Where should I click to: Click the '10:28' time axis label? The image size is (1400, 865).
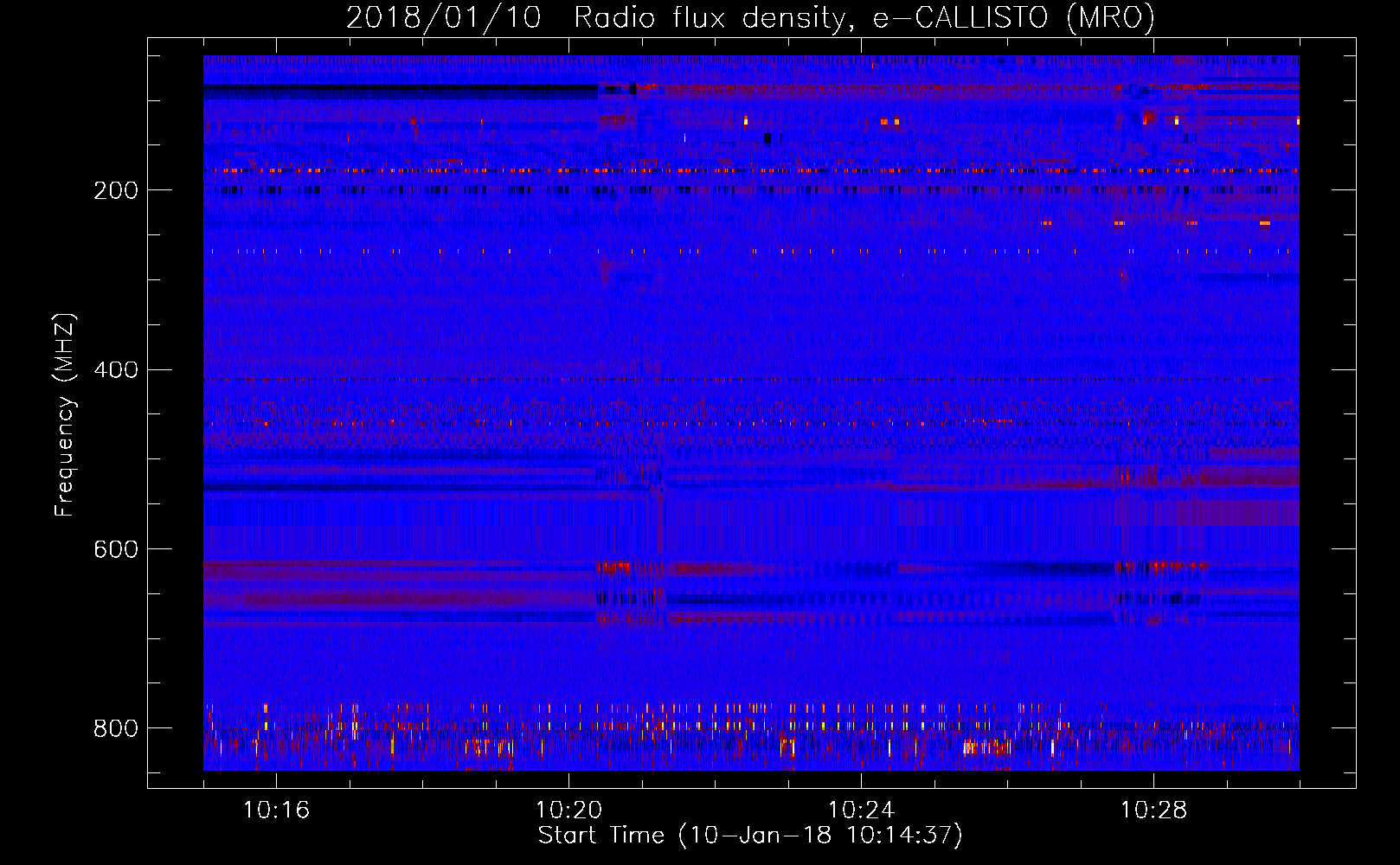[1153, 810]
